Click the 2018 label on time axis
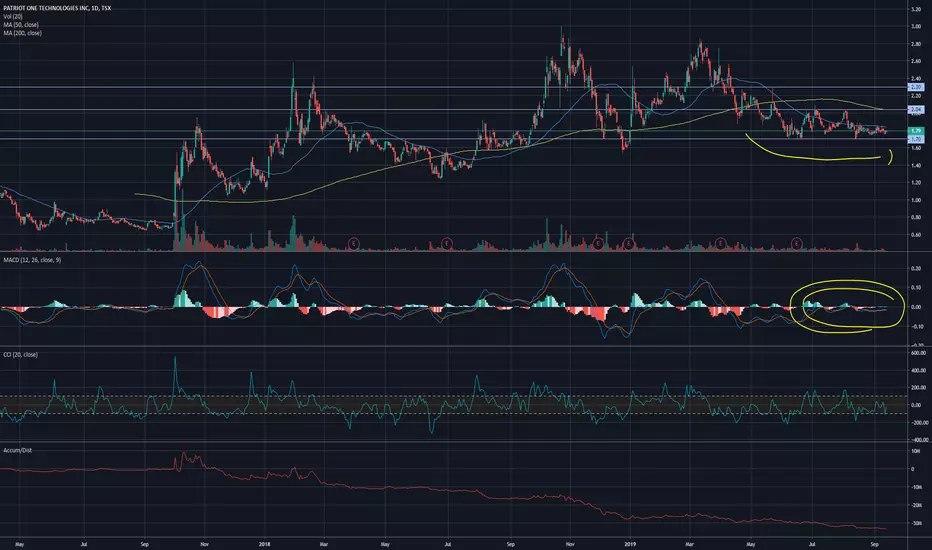 point(265,544)
